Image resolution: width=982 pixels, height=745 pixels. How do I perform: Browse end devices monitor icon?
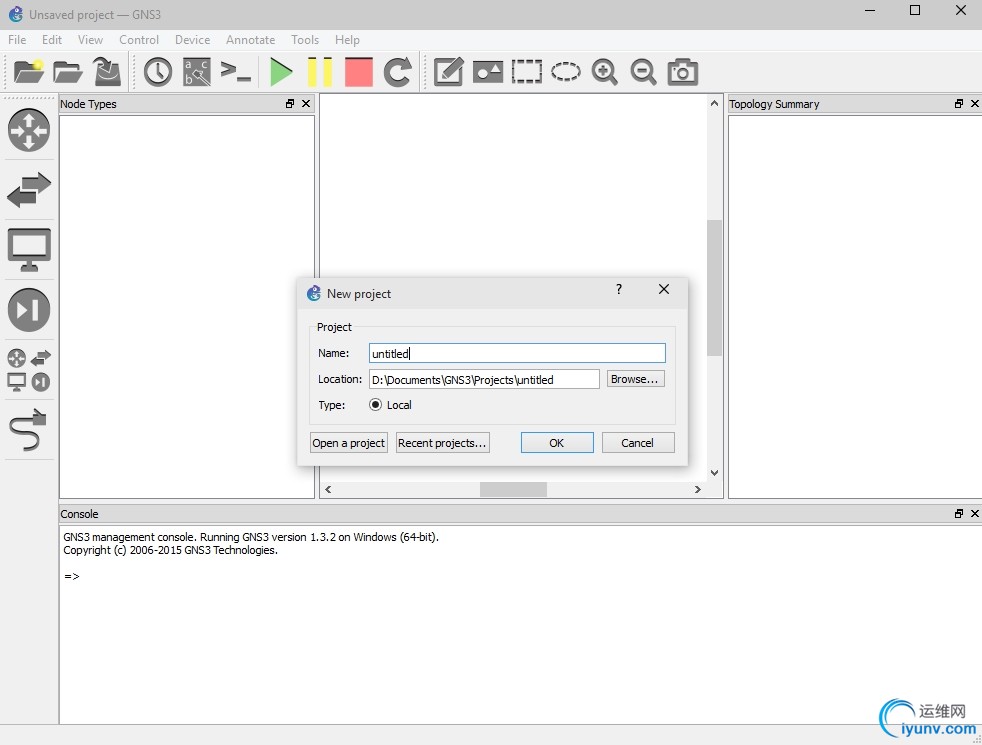pos(29,250)
